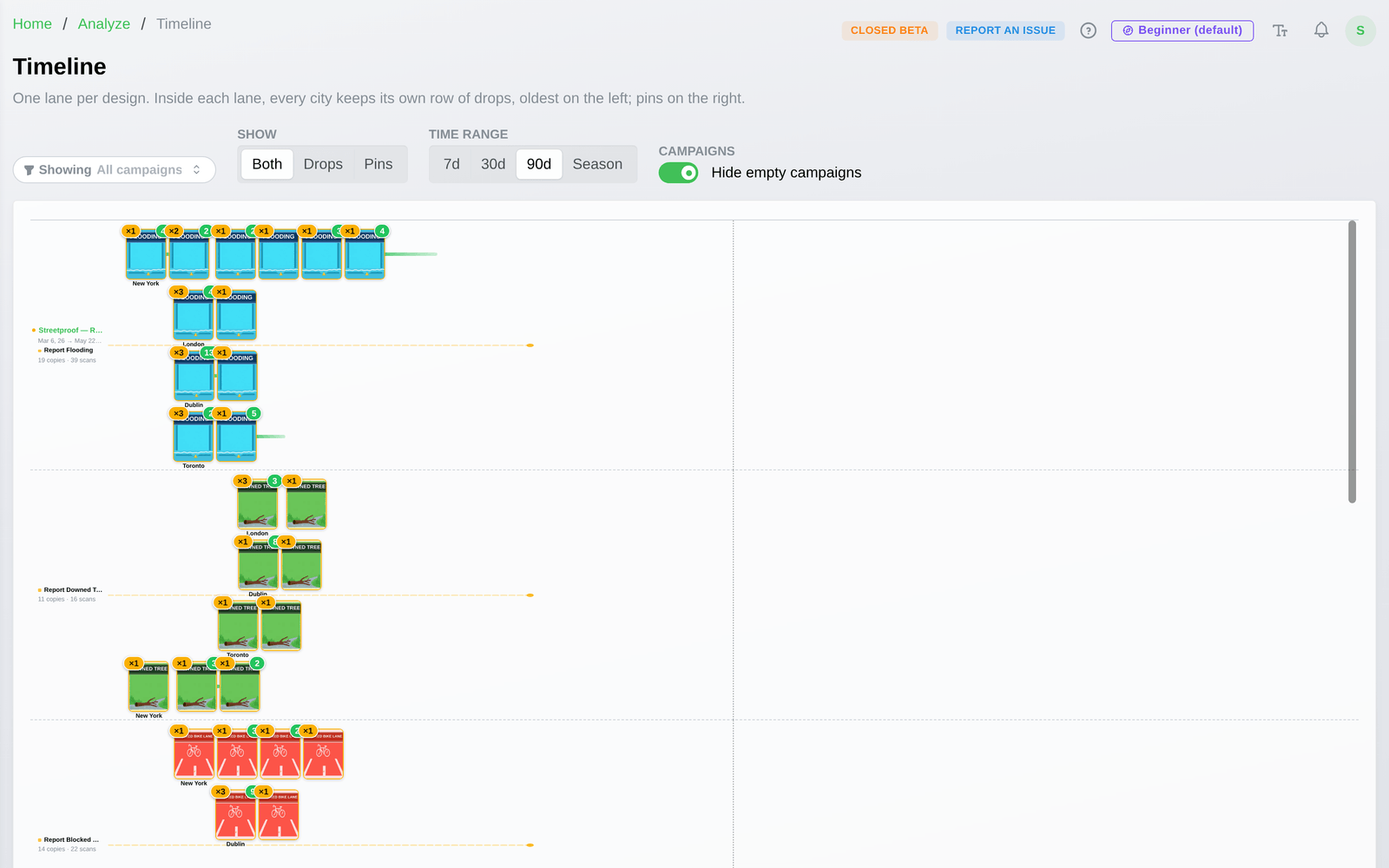Screen dimensions: 1389x868
Task: Open second Dublin blocked bike lane card
Action: coord(279,815)
